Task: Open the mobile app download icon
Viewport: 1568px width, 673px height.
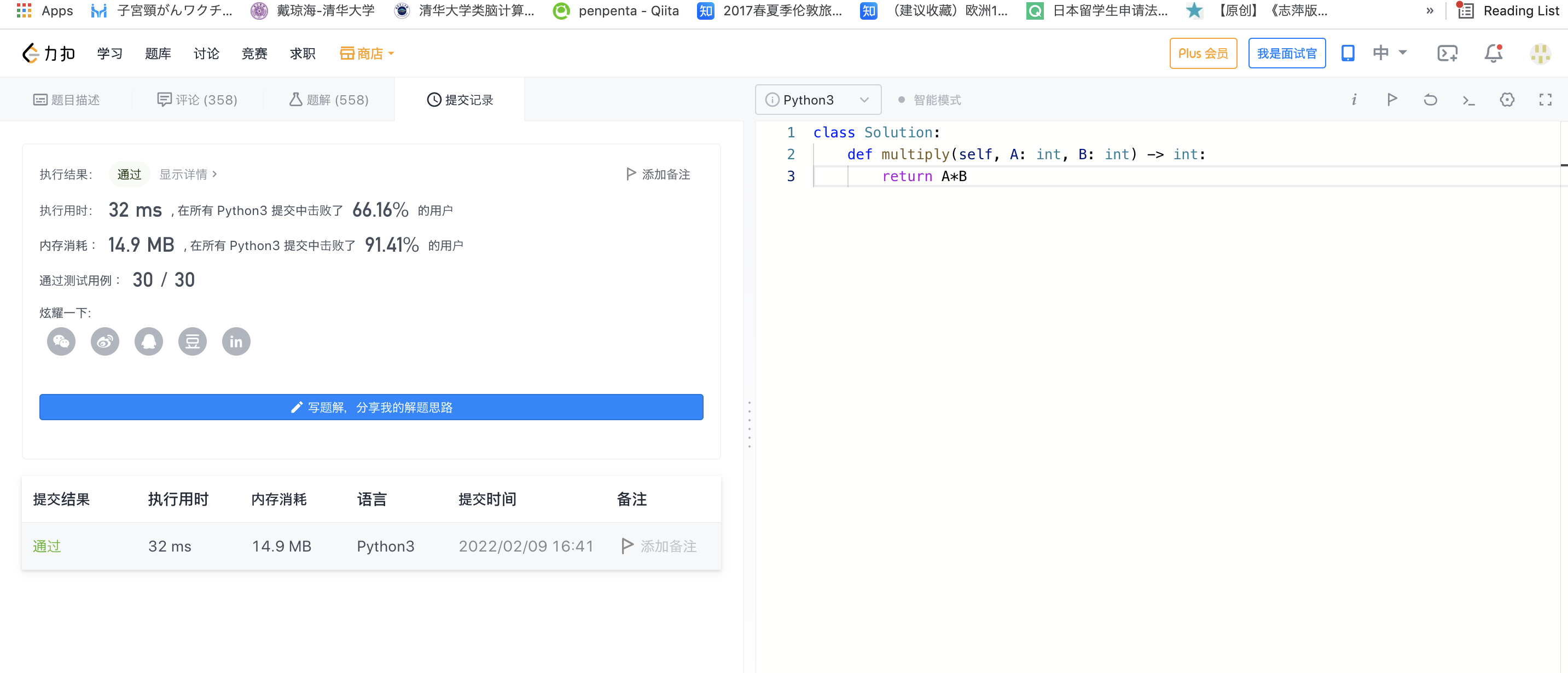Action: coord(1348,54)
